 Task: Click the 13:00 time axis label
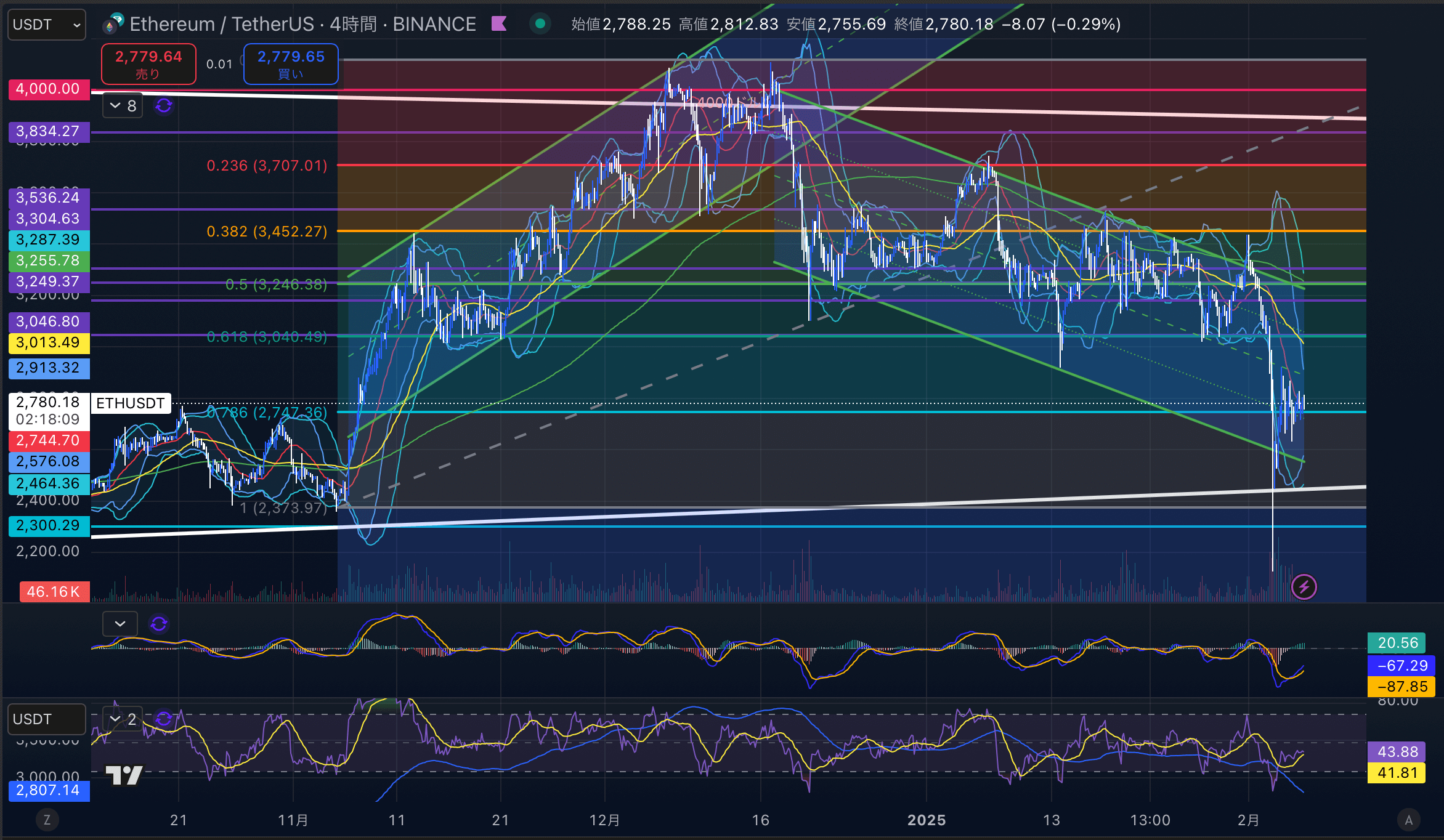[1150, 820]
